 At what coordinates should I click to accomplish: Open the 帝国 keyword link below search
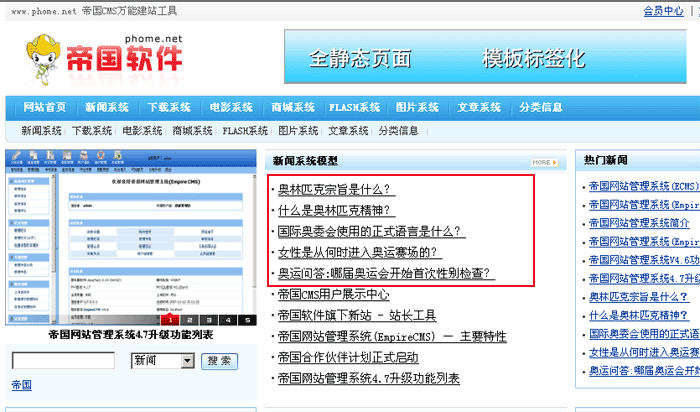coord(21,385)
